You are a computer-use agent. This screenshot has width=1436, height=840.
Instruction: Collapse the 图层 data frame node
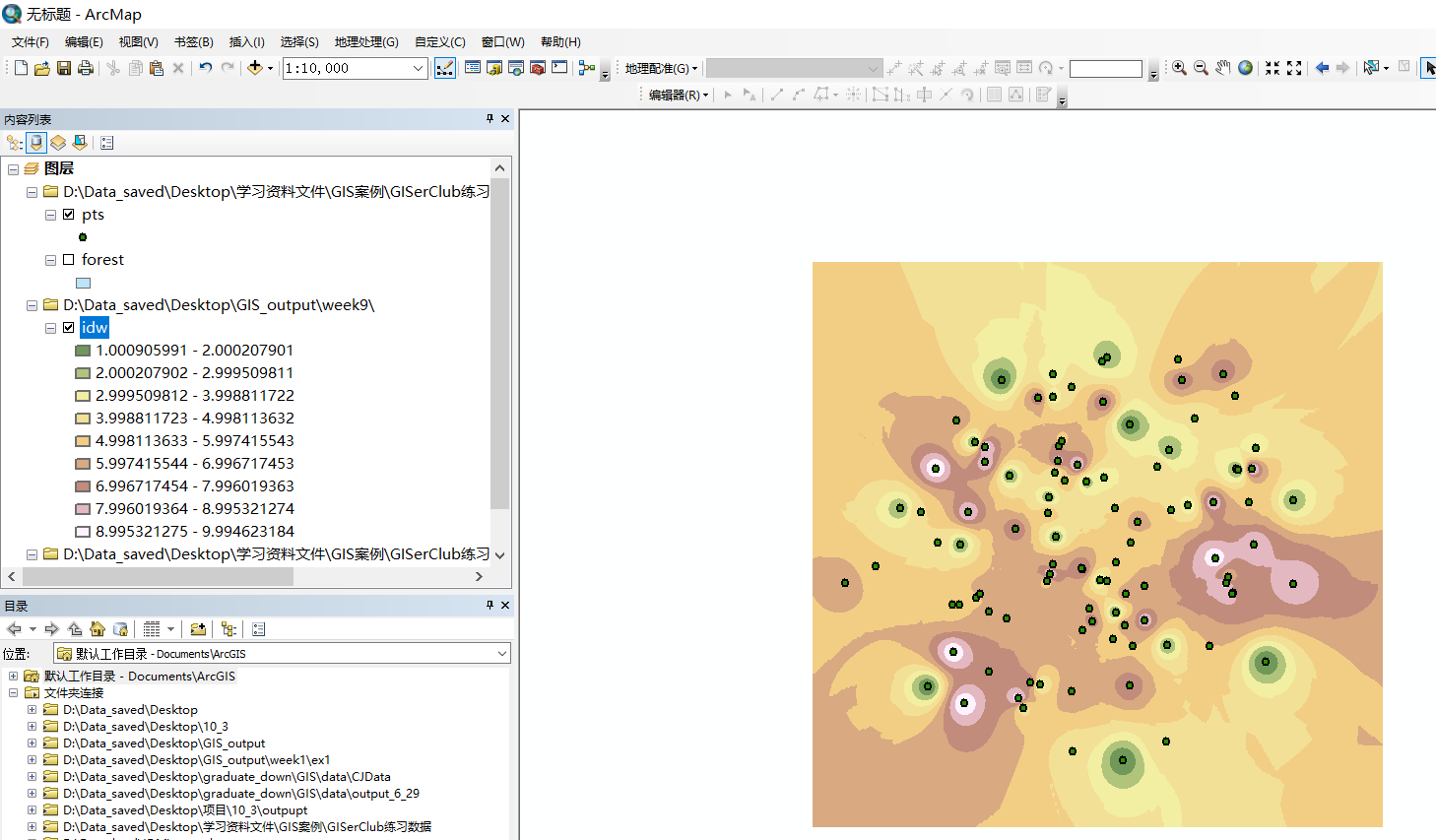coord(13,169)
